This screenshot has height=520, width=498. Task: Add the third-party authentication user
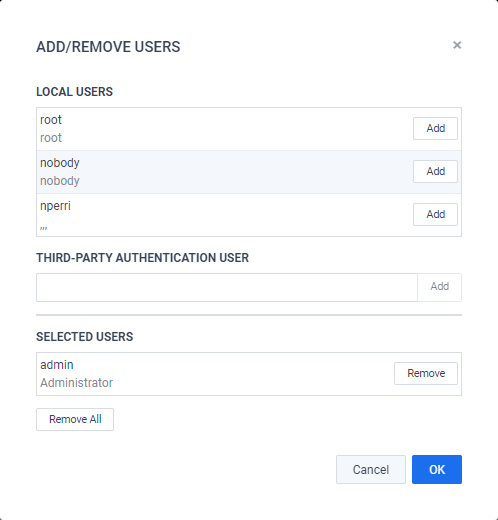(x=439, y=287)
